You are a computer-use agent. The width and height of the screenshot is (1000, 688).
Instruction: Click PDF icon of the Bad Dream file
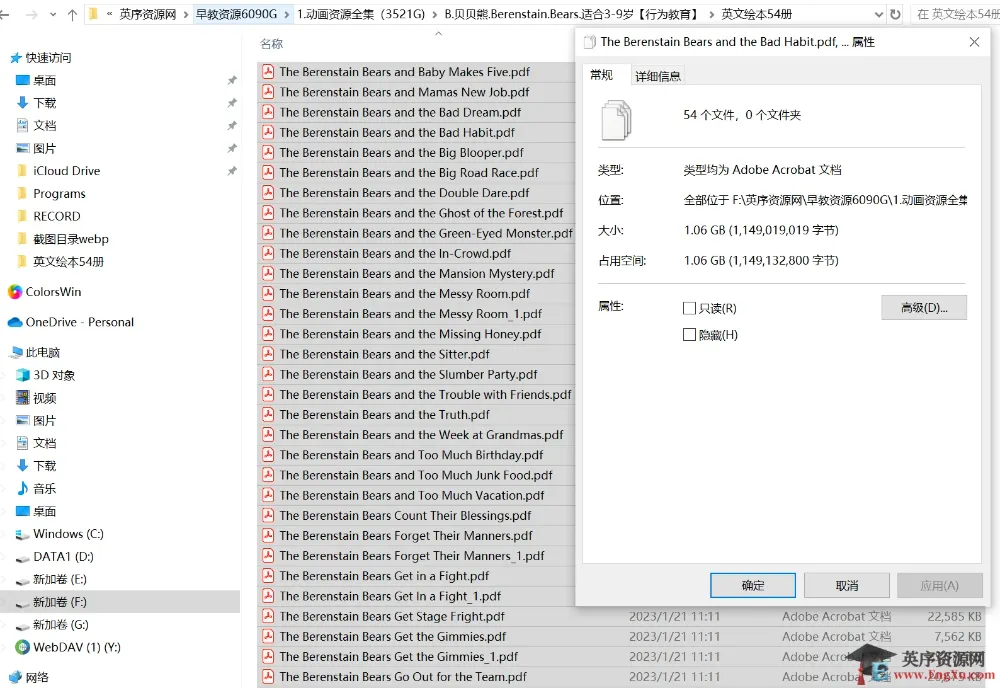(x=268, y=112)
